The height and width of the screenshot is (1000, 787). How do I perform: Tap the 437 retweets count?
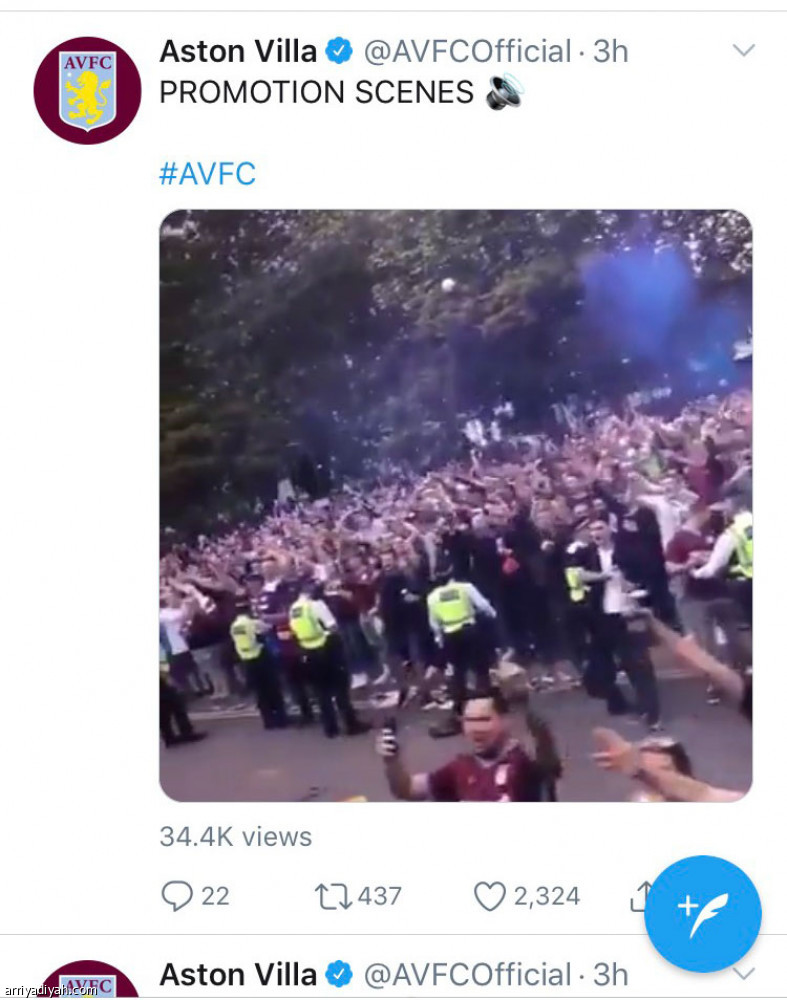[x=380, y=896]
